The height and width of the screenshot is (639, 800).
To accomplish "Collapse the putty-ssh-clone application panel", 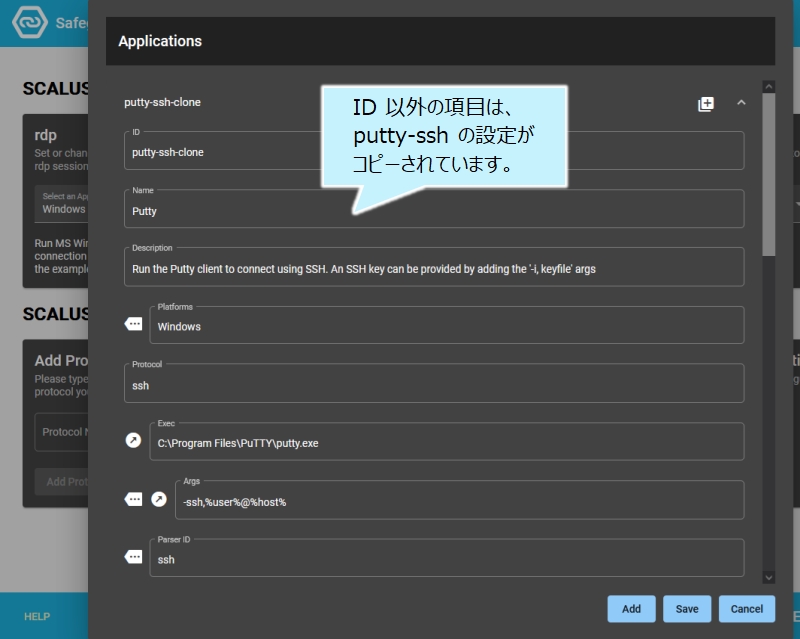I will [x=741, y=103].
